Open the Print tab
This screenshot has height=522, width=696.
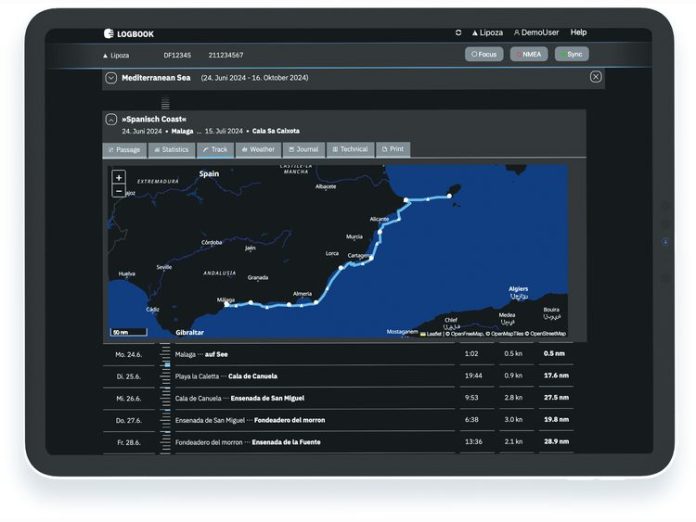(393, 150)
